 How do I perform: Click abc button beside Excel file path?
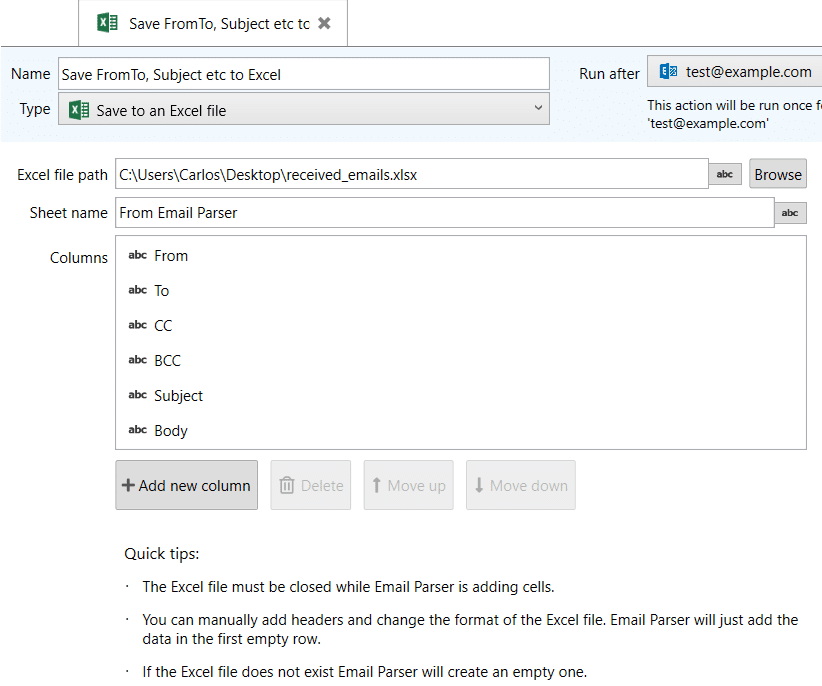point(725,174)
